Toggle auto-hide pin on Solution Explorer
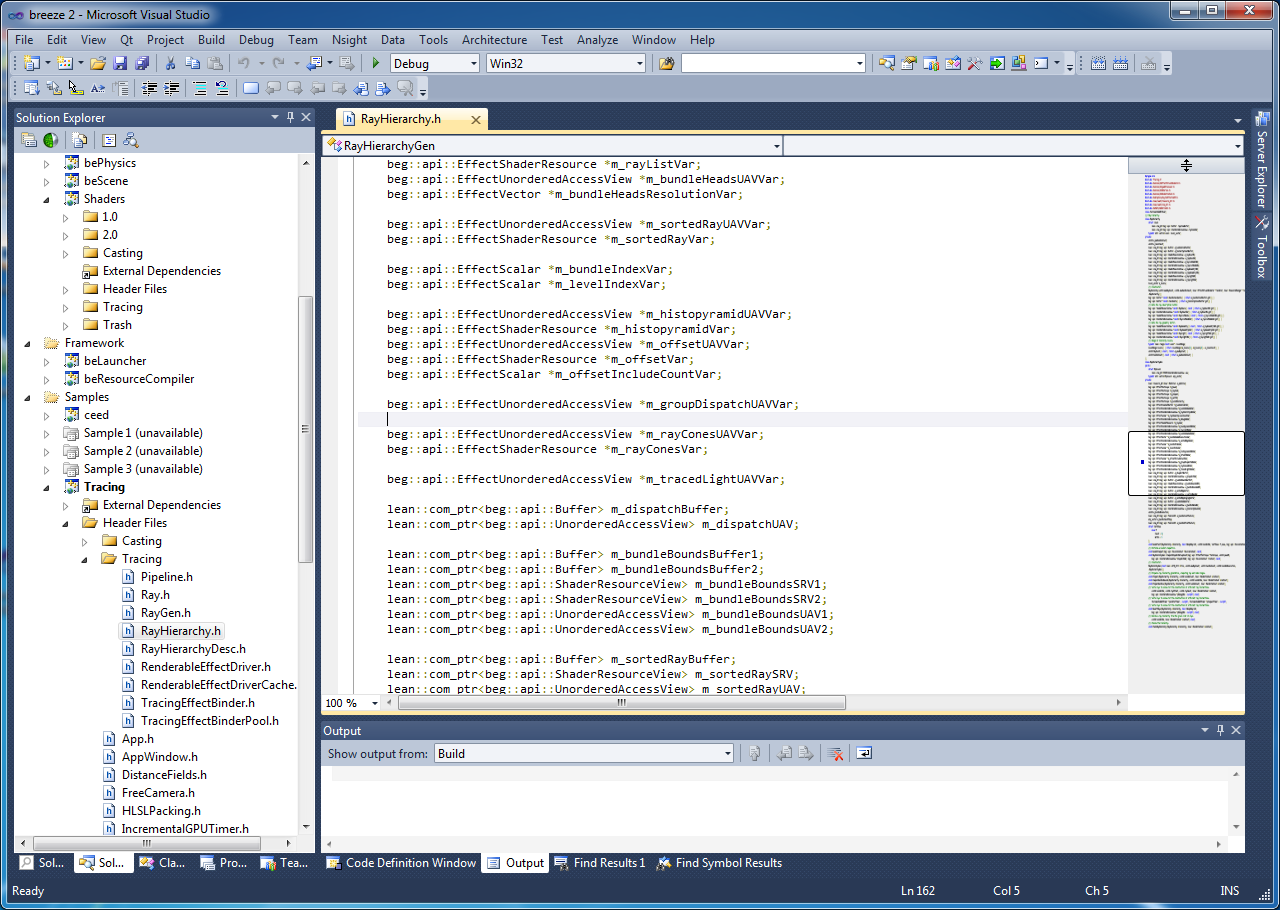Screen dimensions: 1280x910 (290, 117)
